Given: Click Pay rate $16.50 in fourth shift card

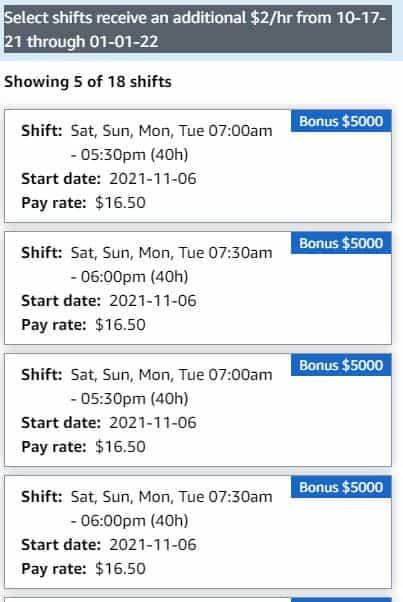Looking at the screenshot, I should (x=83, y=569).
